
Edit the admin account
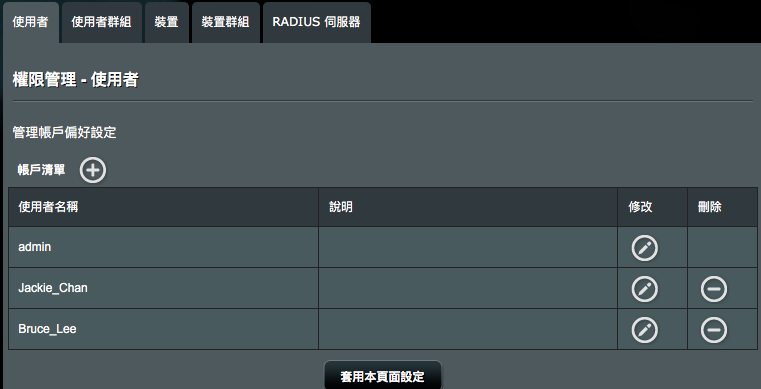pos(645,248)
